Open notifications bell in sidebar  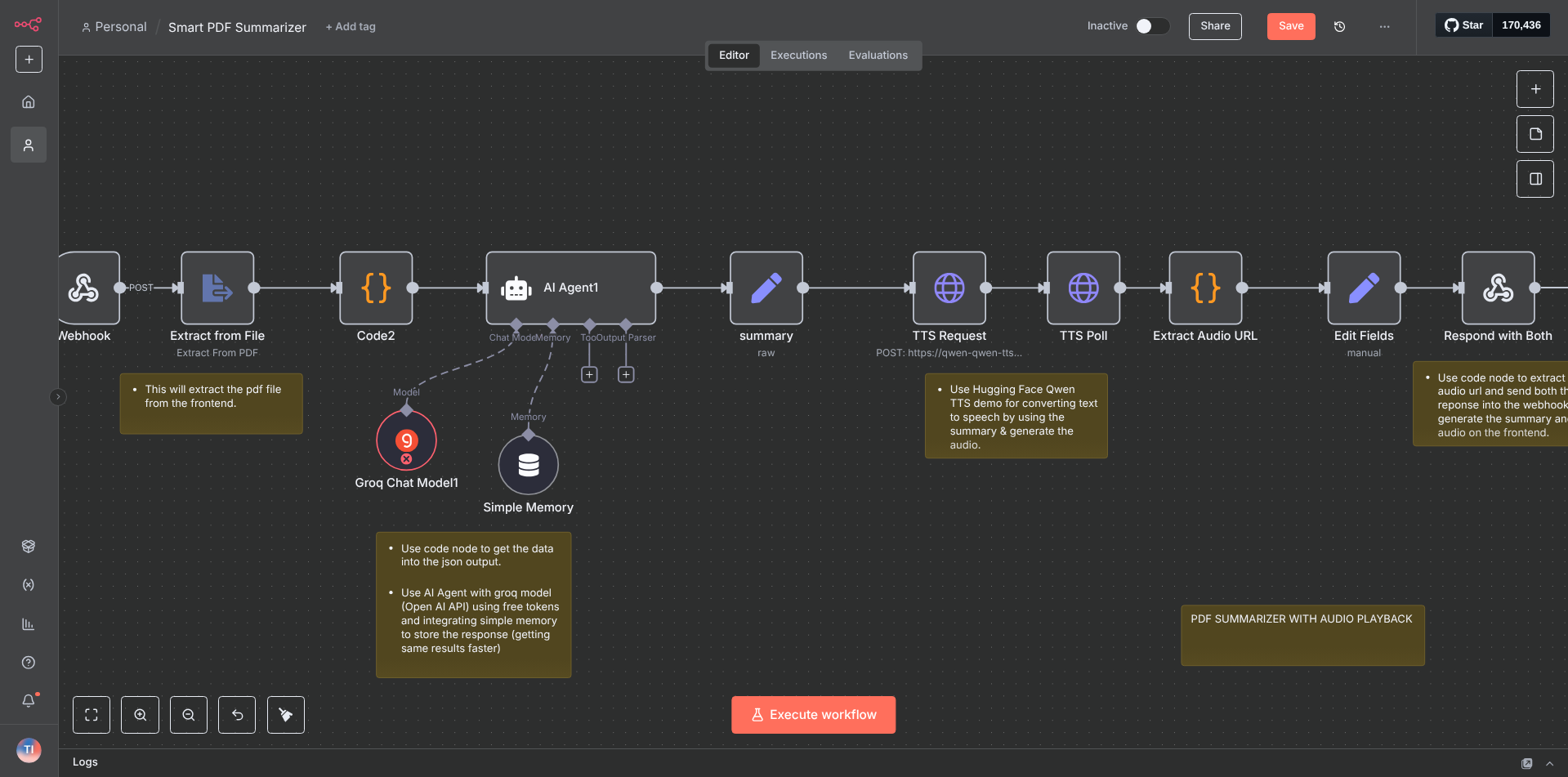click(x=29, y=701)
